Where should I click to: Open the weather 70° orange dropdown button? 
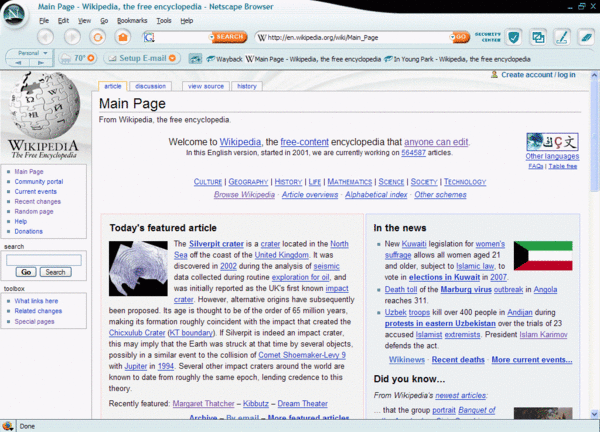91,58
